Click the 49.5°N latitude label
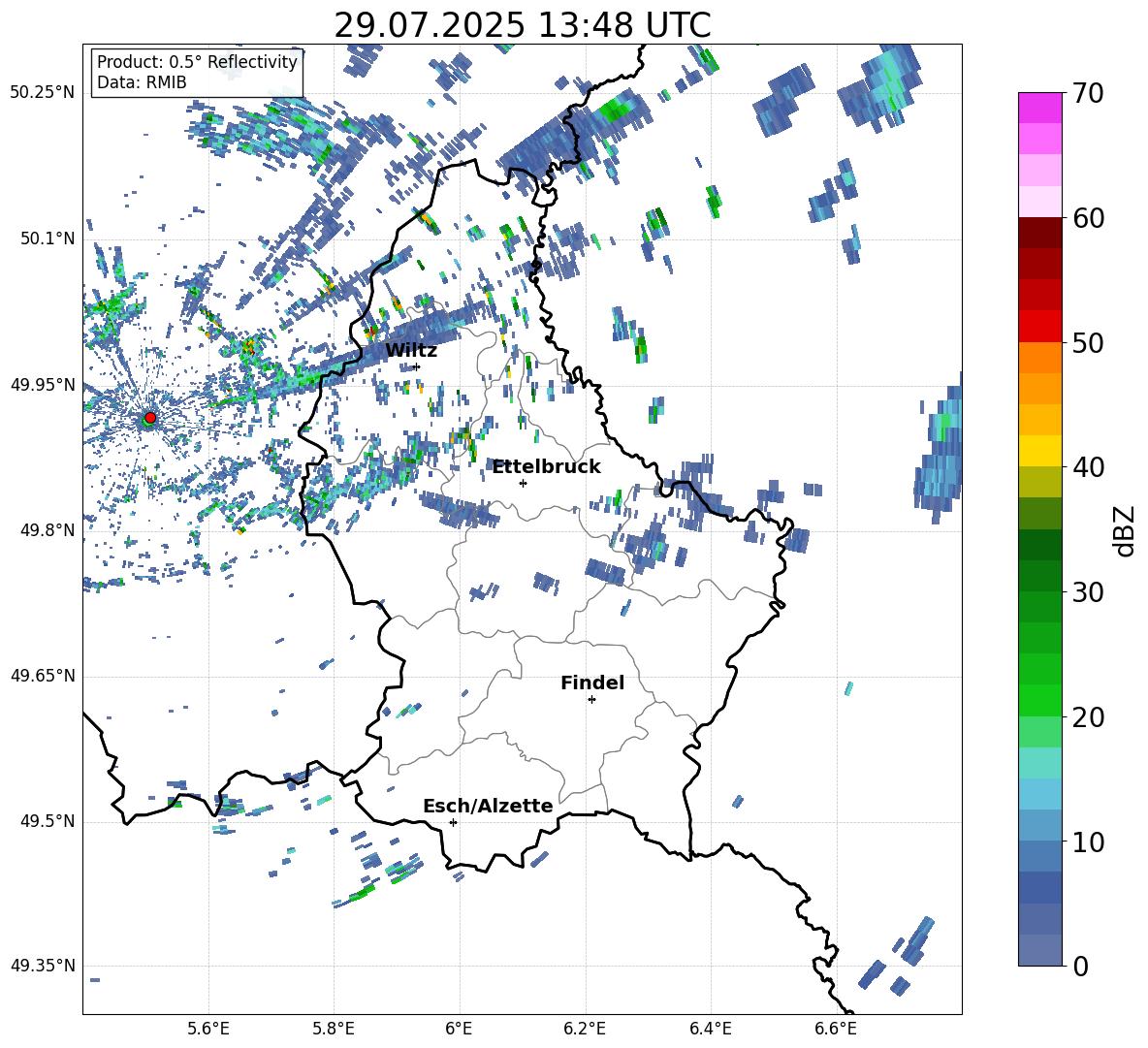Viewport: 1148px width, 1048px height. click(x=47, y=821)
